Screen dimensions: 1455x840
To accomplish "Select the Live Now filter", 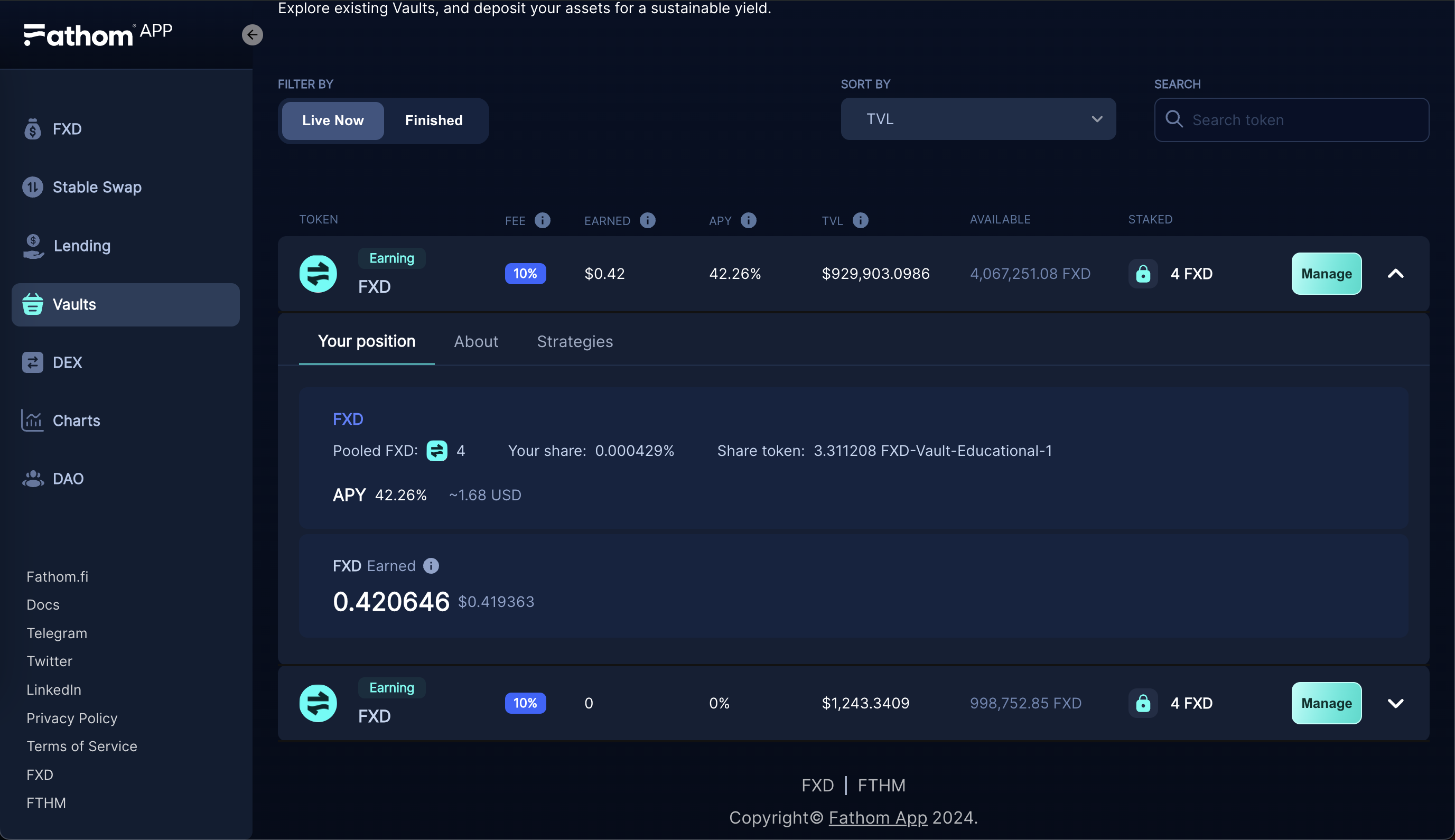I will pos(333,120).
